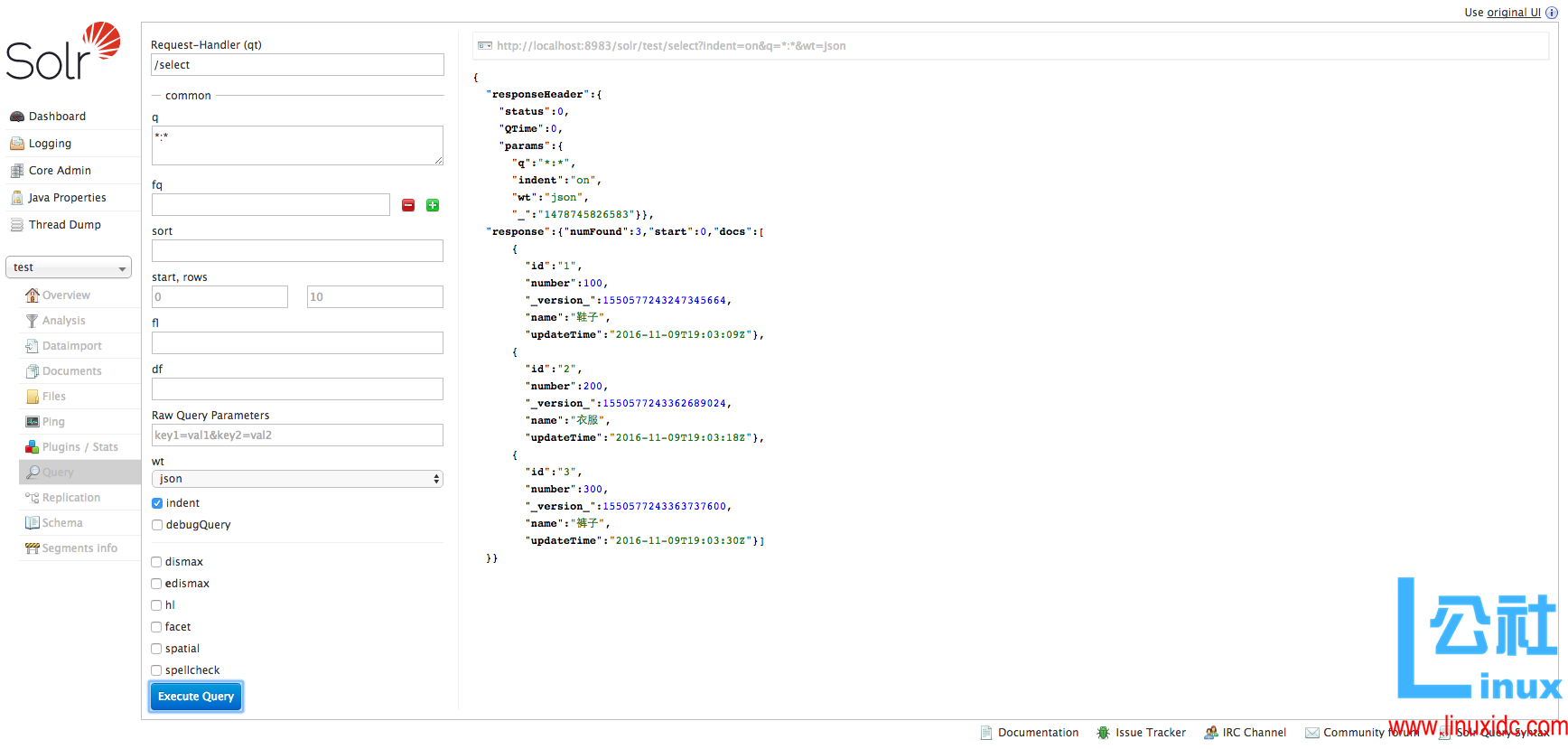Open the wt json format dropdown
This screenshot has width=1568, height=749.
(x=297, y=479)
